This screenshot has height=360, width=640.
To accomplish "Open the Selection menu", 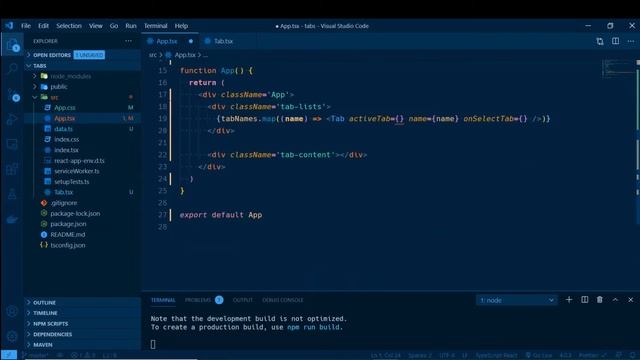I will pos(69,26).
